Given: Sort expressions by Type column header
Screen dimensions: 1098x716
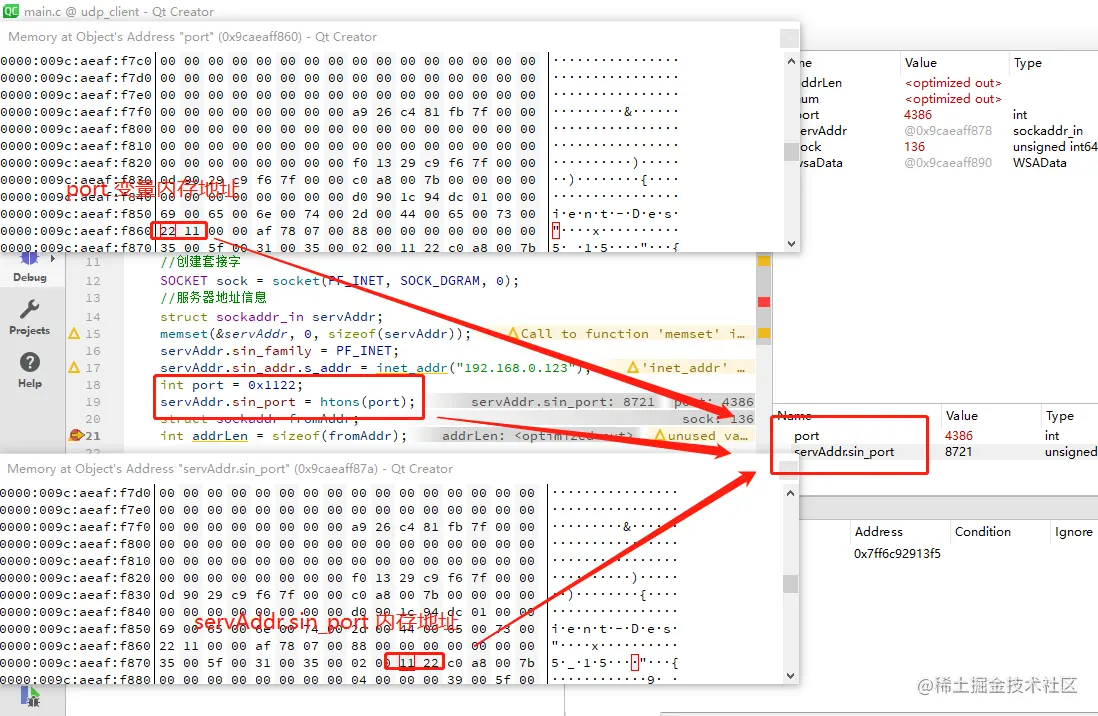Looking at the screenshot, I should point(1059,415).
